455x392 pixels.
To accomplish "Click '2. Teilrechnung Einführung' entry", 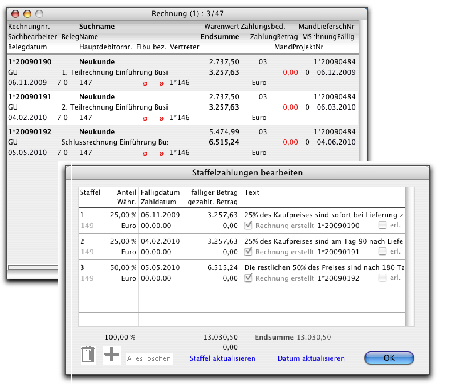I will point(115,107).
